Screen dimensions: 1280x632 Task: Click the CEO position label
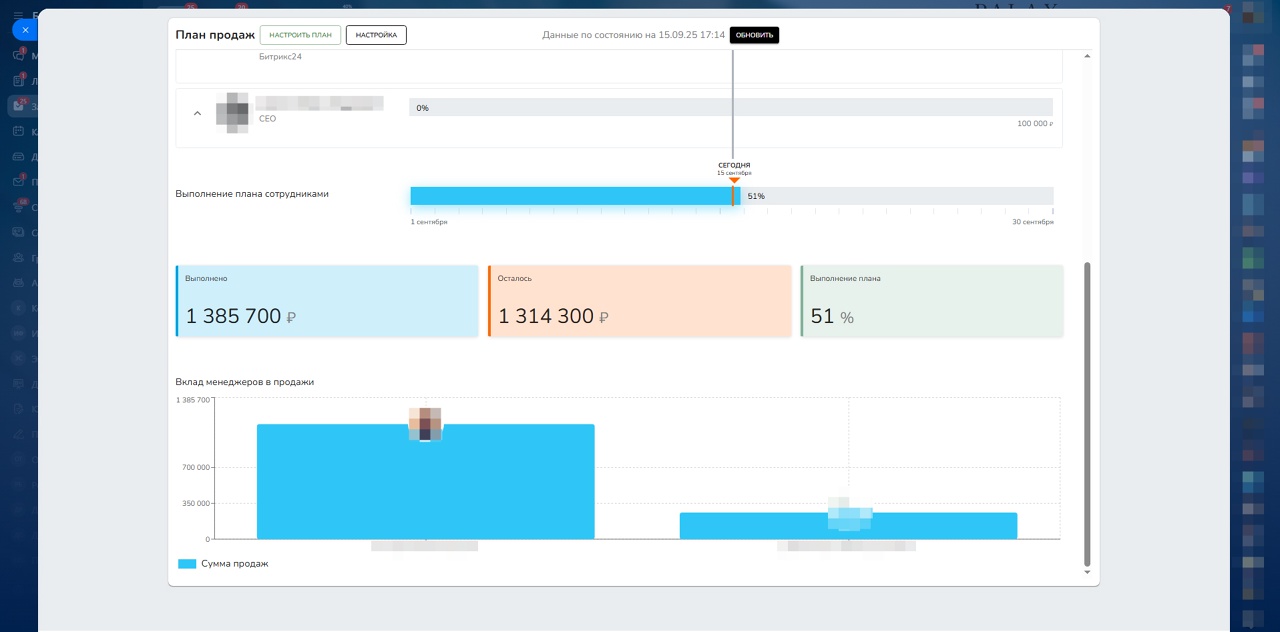tap(267, 119)
